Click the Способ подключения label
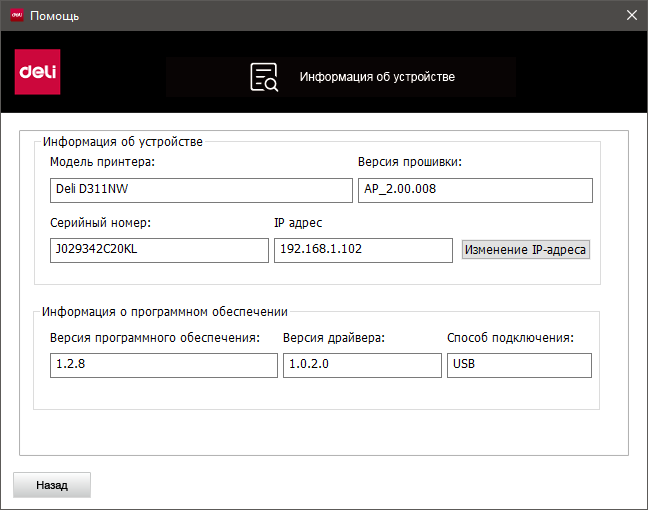This screenshot has width=648, height=510. click(x=510, y=338)
